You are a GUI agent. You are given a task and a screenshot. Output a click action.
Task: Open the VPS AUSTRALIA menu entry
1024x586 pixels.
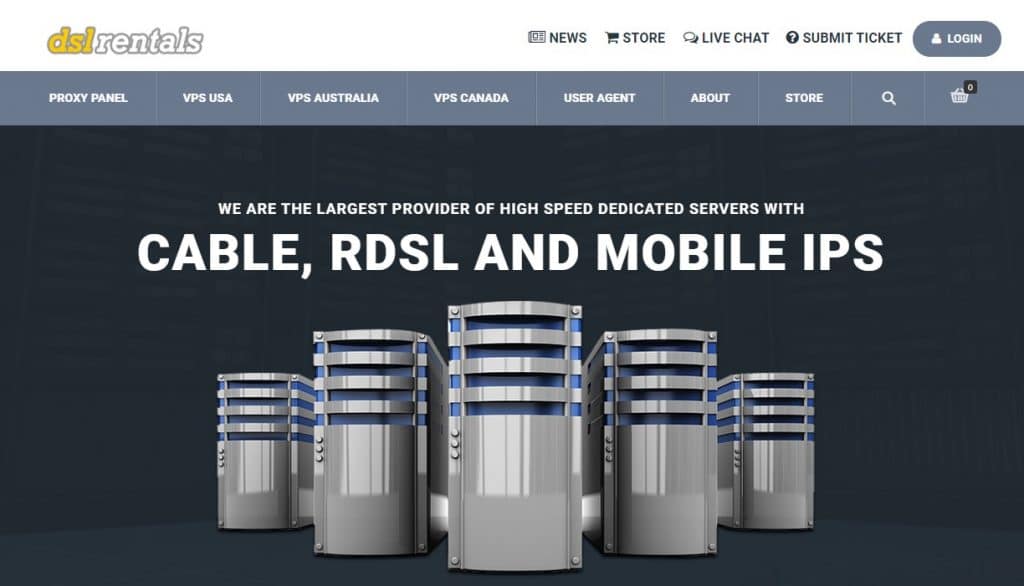[x=333, y=98]
